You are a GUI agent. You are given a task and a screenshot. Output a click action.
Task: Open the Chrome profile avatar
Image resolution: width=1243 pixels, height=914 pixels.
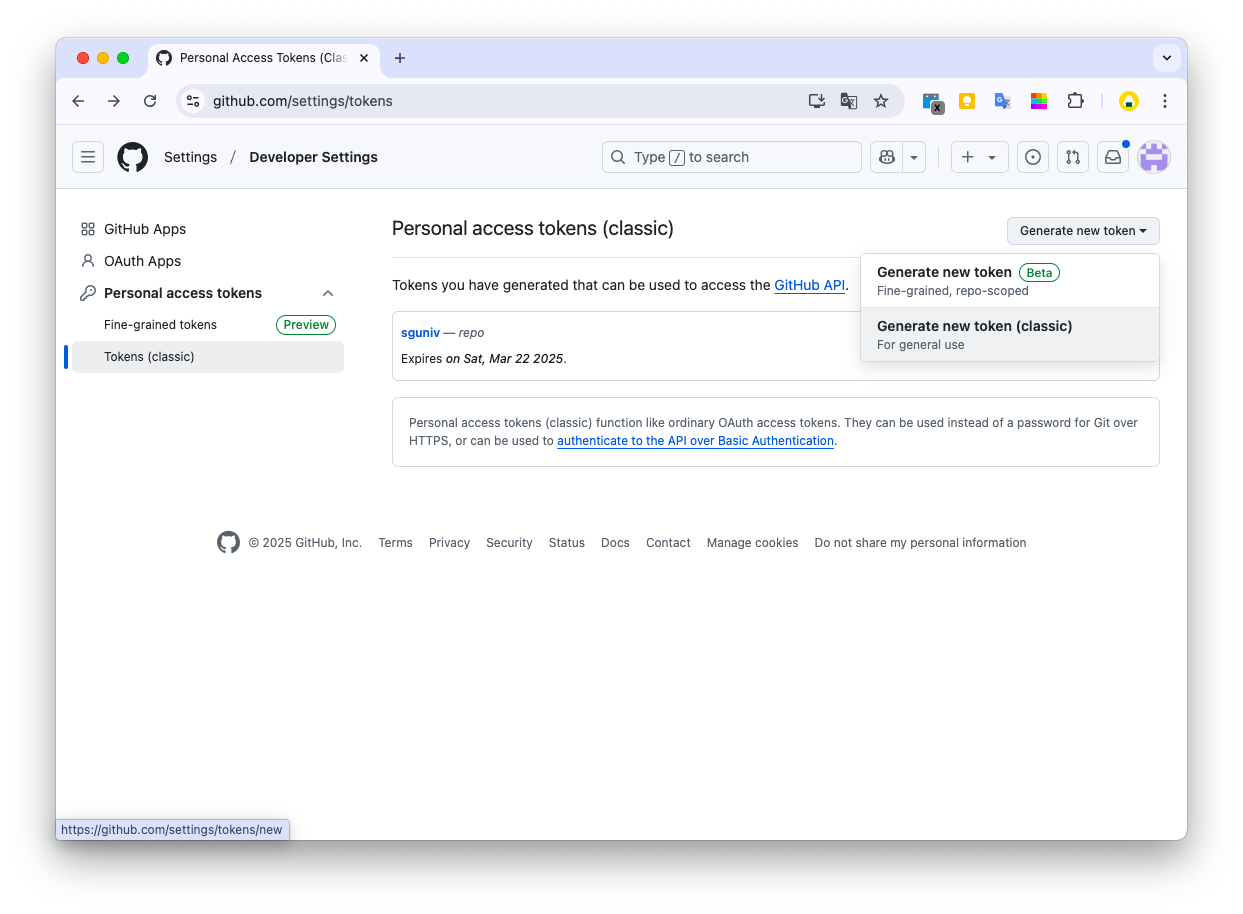pos(1129,101)
